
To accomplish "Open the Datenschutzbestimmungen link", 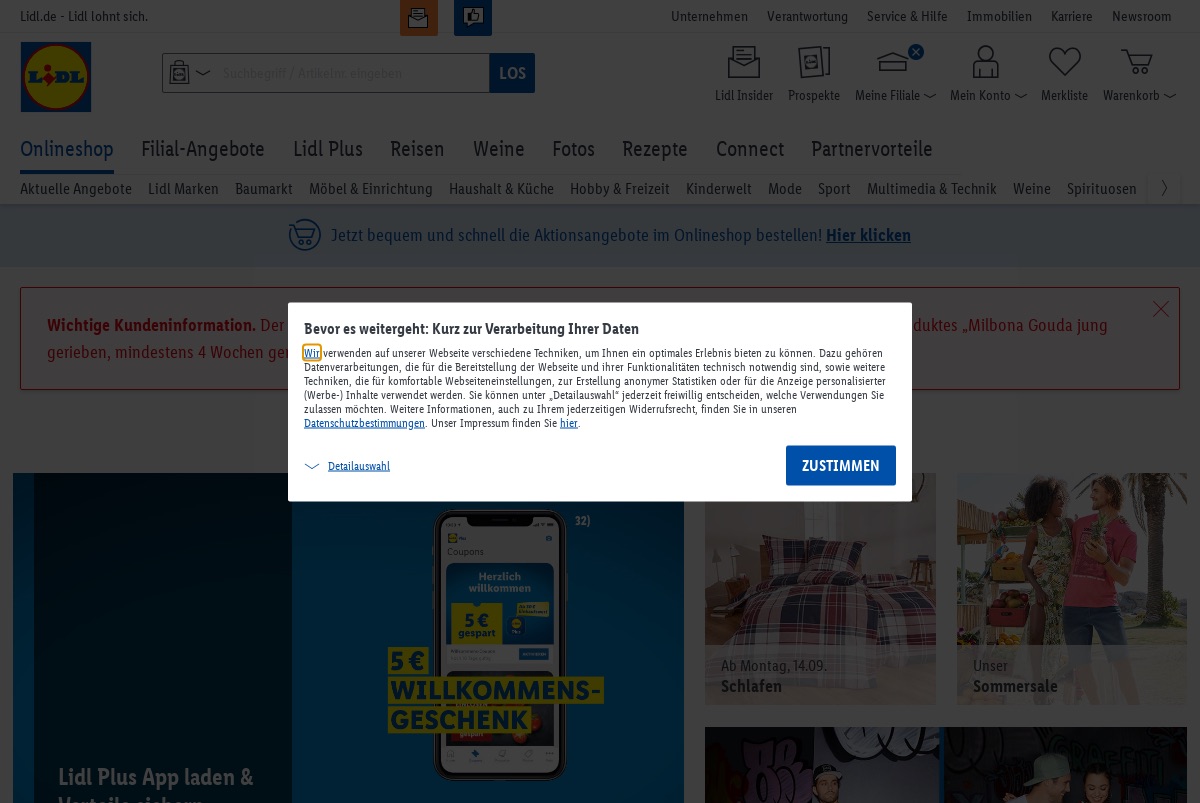I will coord(365,423).
